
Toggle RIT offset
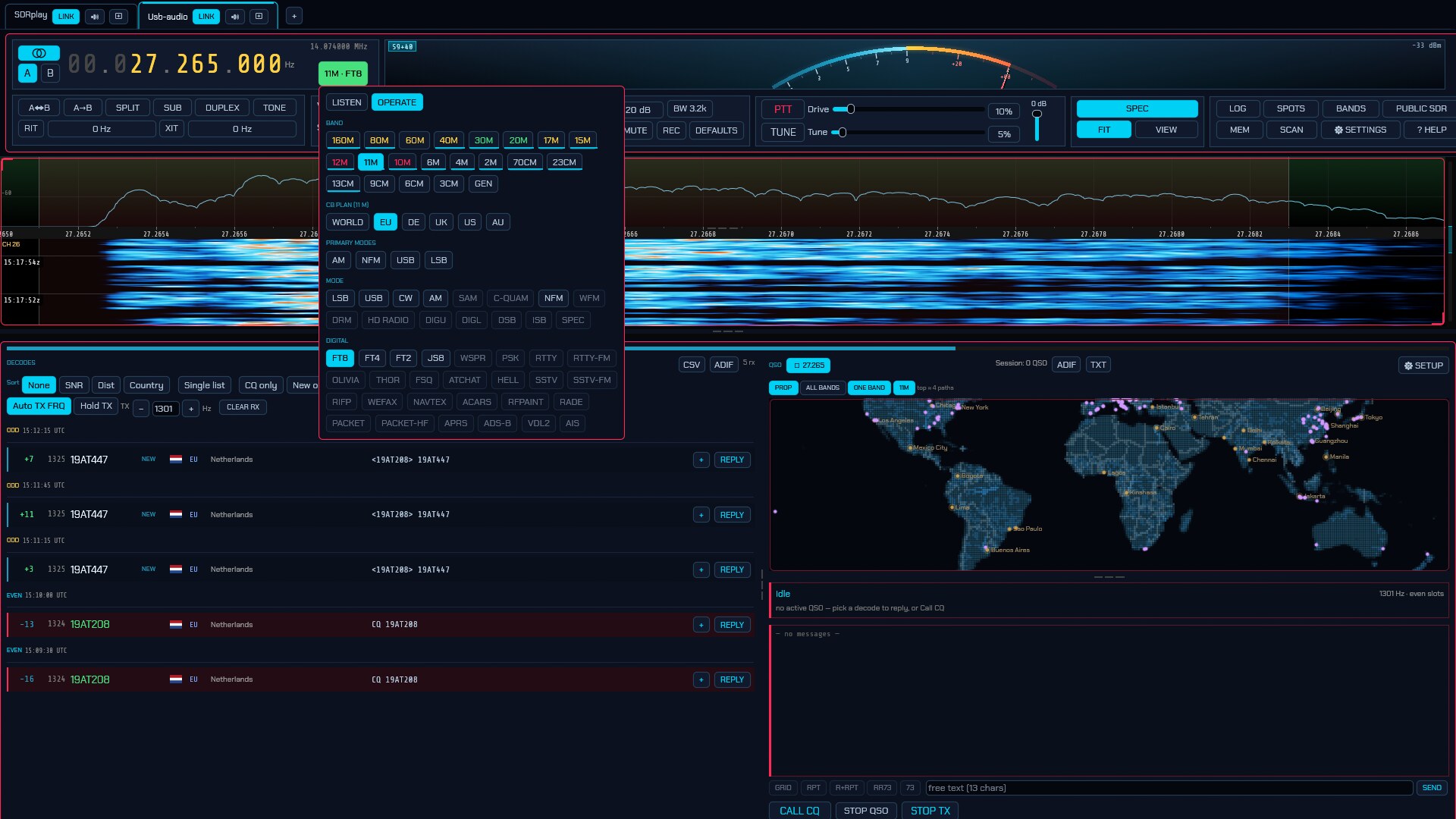[x=31, y=129]
